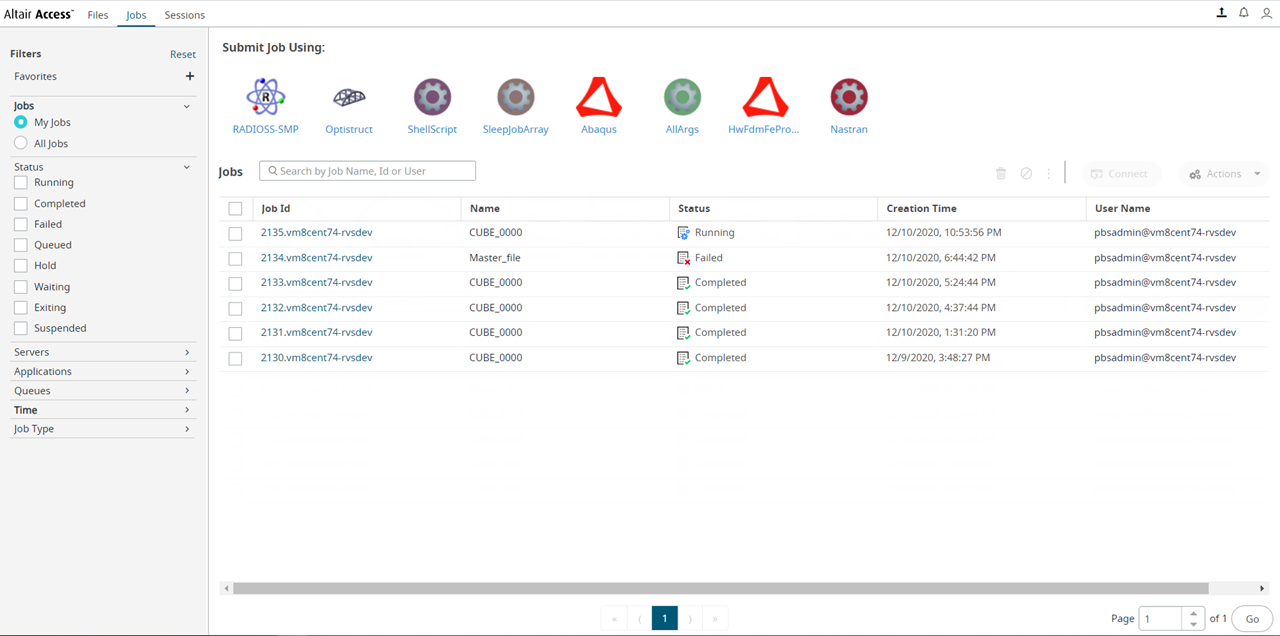Expand the Applications filter section
This screenshot has width=1280, height=636.
(187, 371)
